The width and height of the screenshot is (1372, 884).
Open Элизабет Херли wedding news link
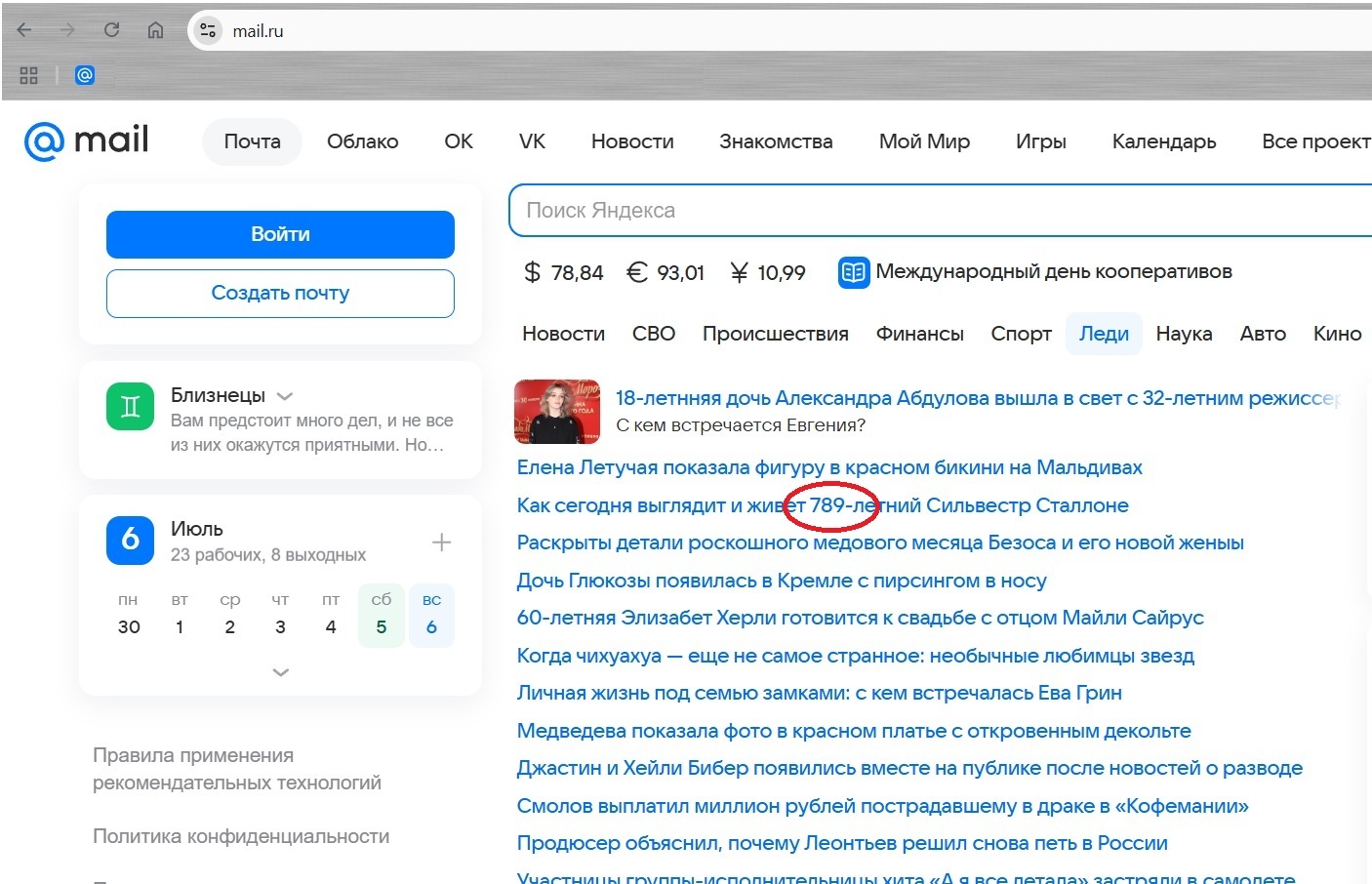tap(860, 618)
